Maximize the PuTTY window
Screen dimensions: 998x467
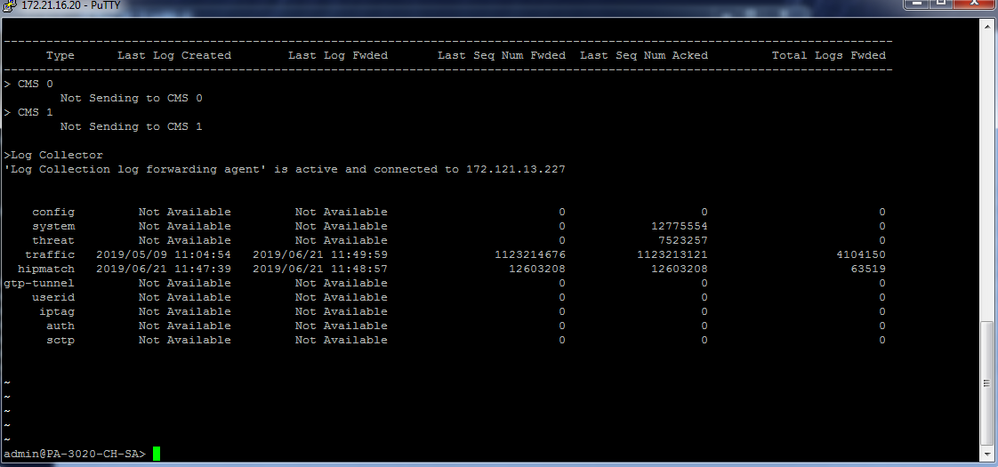pos(943,4)
